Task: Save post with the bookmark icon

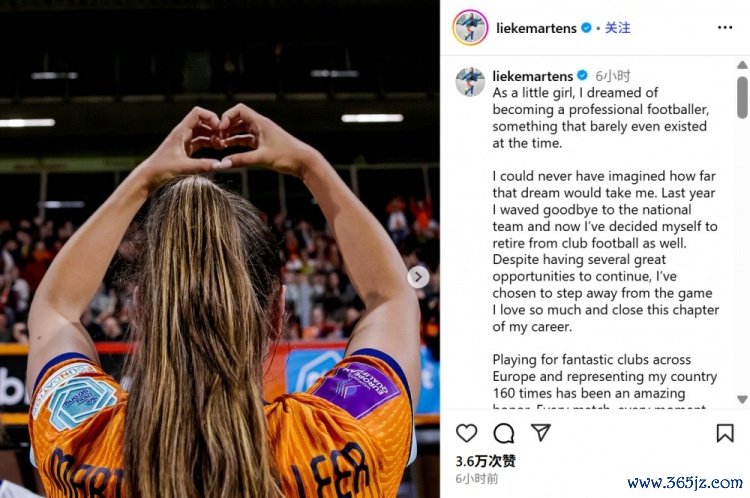Action: (x=725, y=433)
